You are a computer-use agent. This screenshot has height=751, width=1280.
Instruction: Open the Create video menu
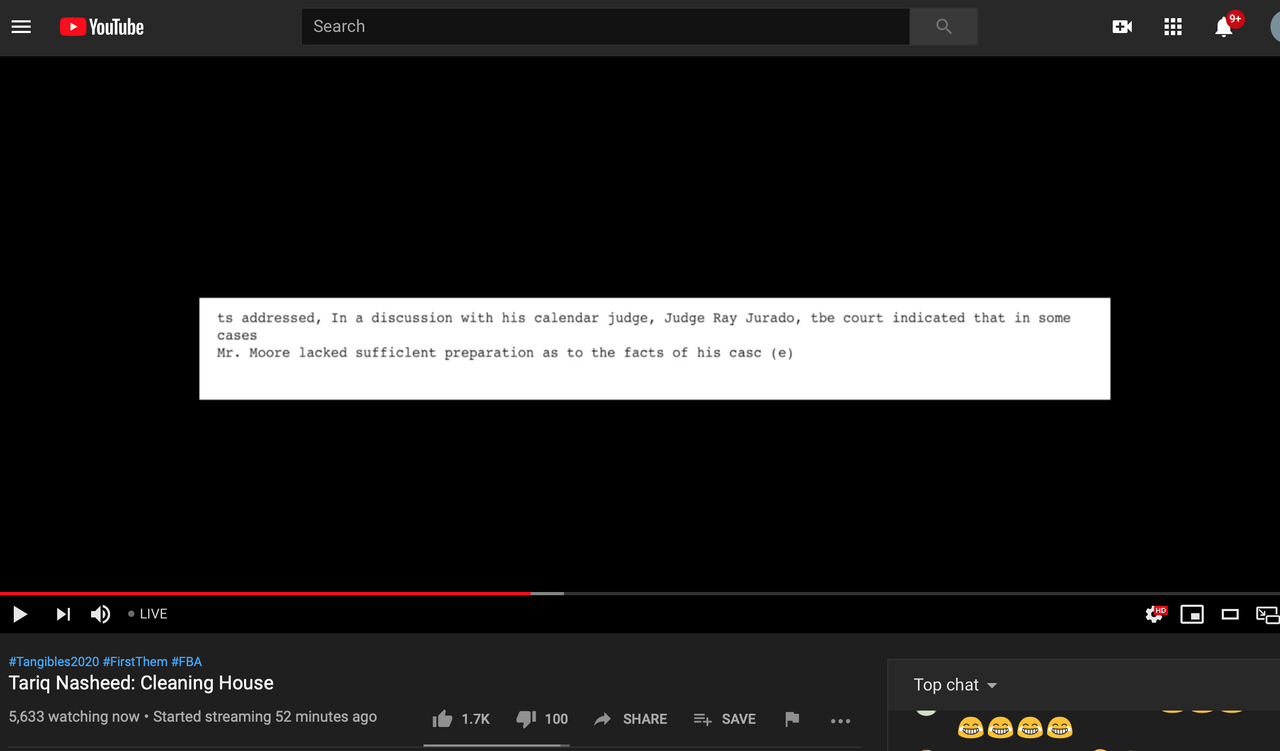1122,27
